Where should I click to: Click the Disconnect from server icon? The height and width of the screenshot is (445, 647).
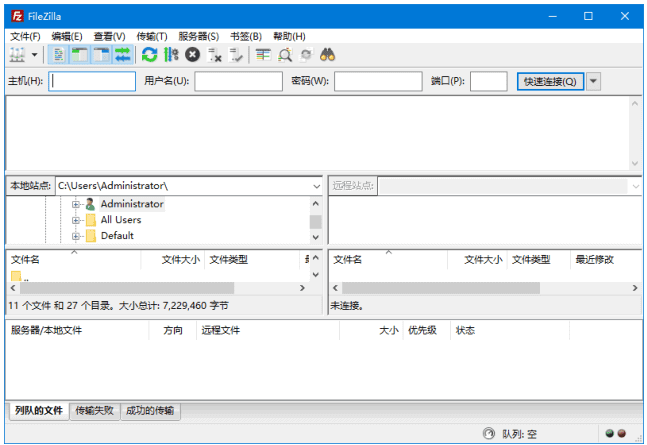pos(214,55)
